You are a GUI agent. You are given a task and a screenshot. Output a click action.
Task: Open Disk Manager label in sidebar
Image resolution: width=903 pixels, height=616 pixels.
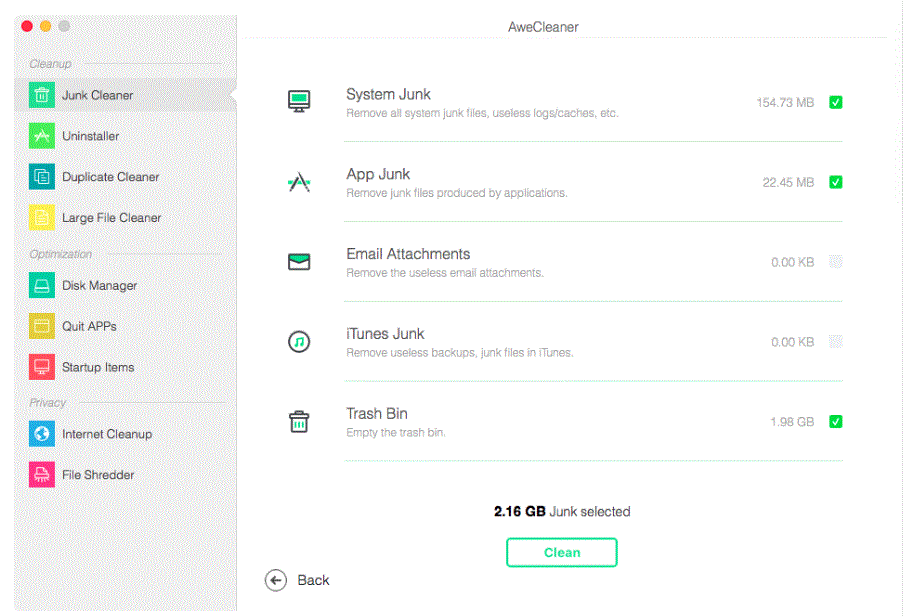tap(100, 286)
